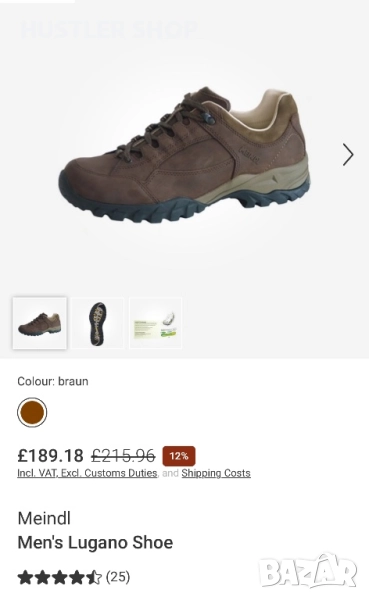
Task: Tap the main brown shoe image
Action: (x=184, y=155)
